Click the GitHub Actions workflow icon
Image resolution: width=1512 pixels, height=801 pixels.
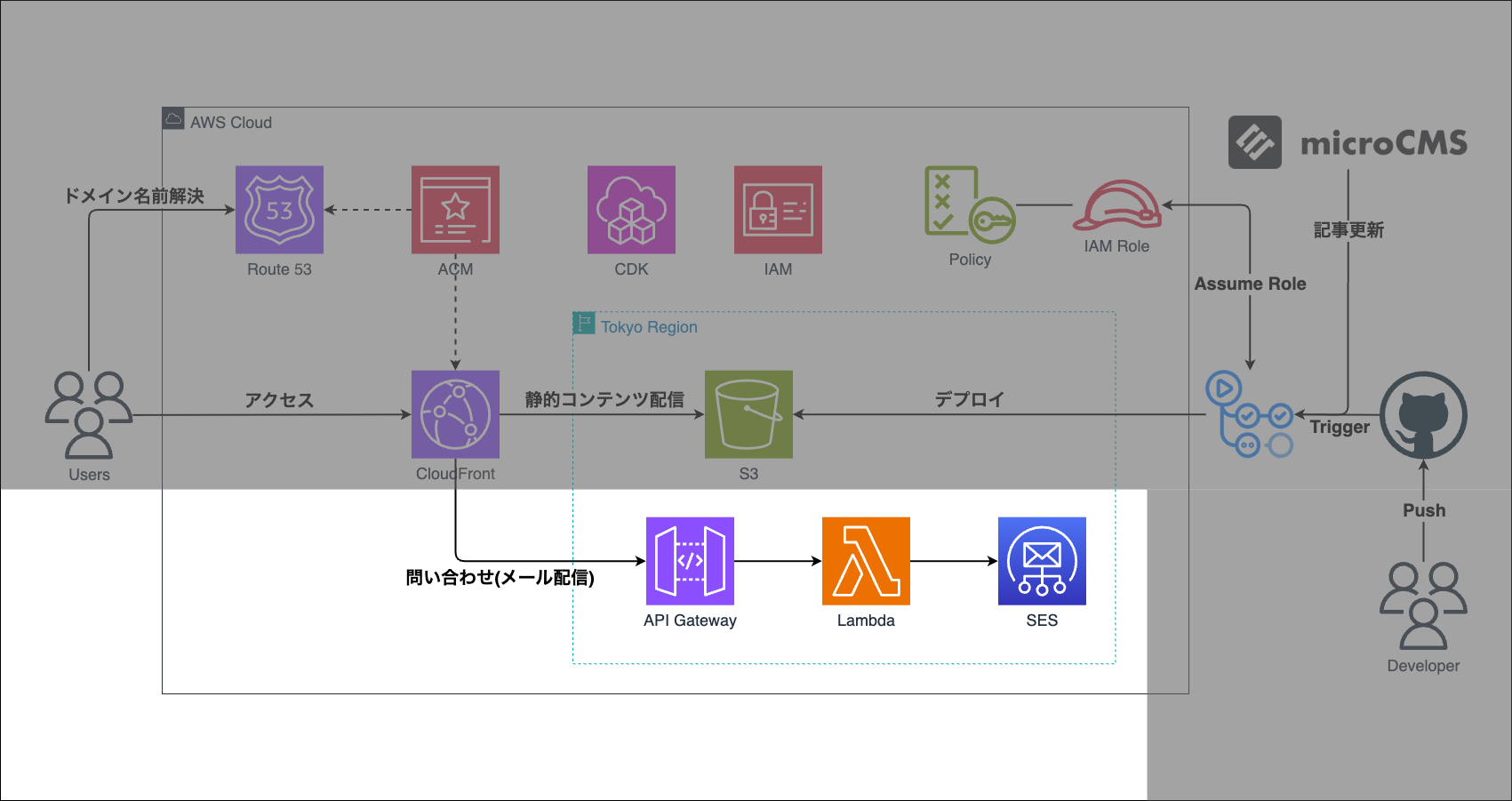pos(1250,414)
